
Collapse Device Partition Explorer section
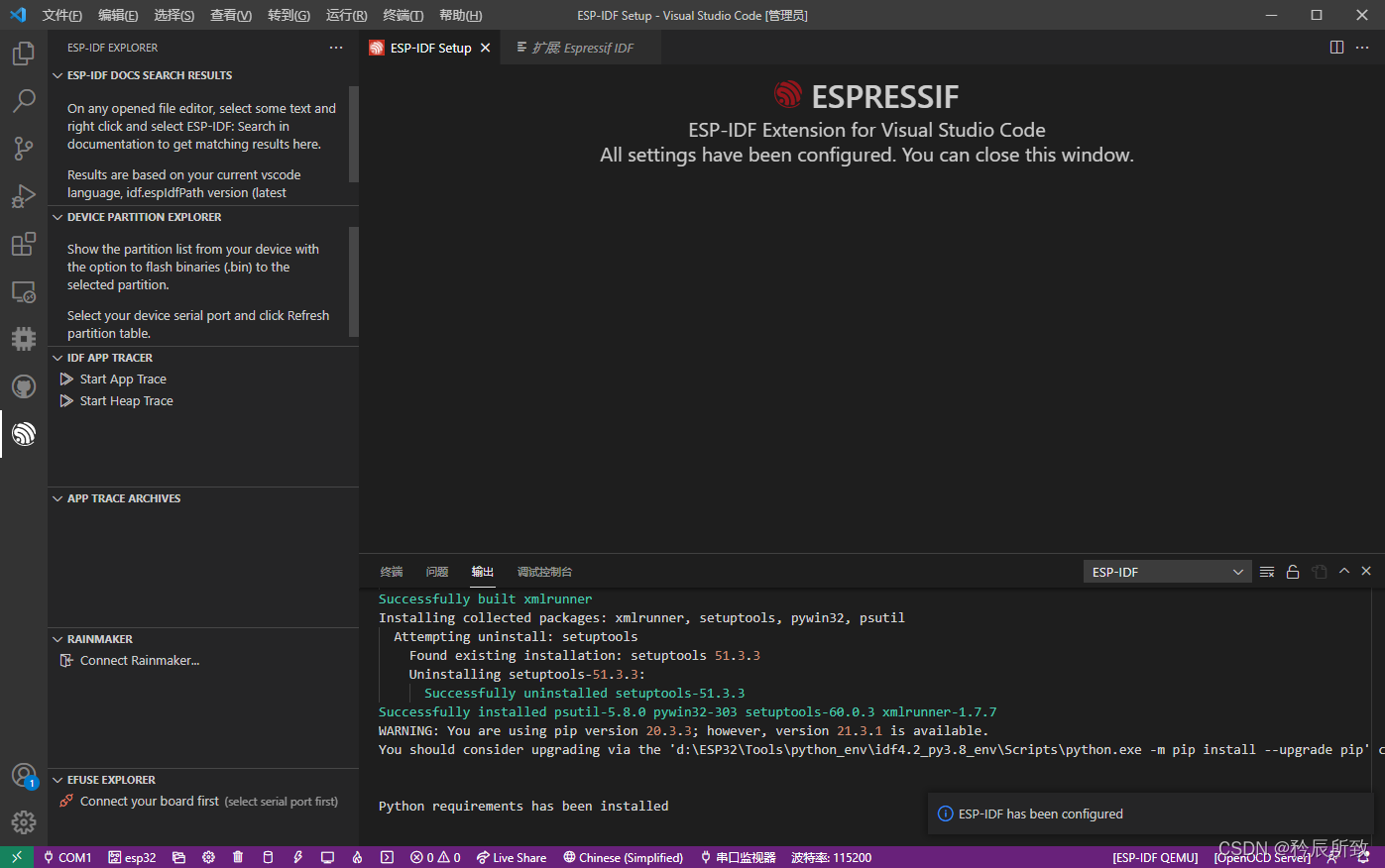tap(58, 217)
